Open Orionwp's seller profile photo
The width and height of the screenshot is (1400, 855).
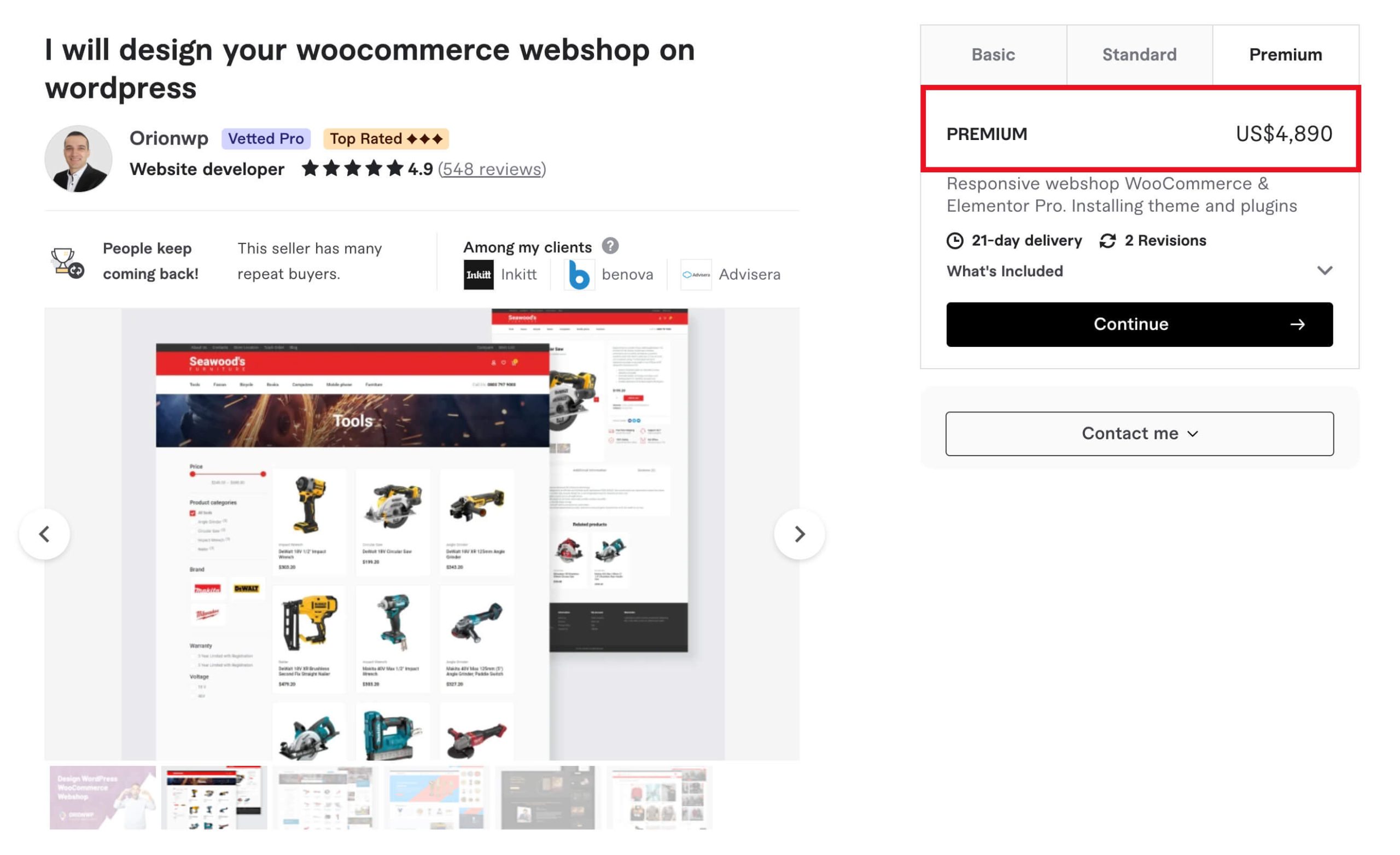click(x=78, y=159)
